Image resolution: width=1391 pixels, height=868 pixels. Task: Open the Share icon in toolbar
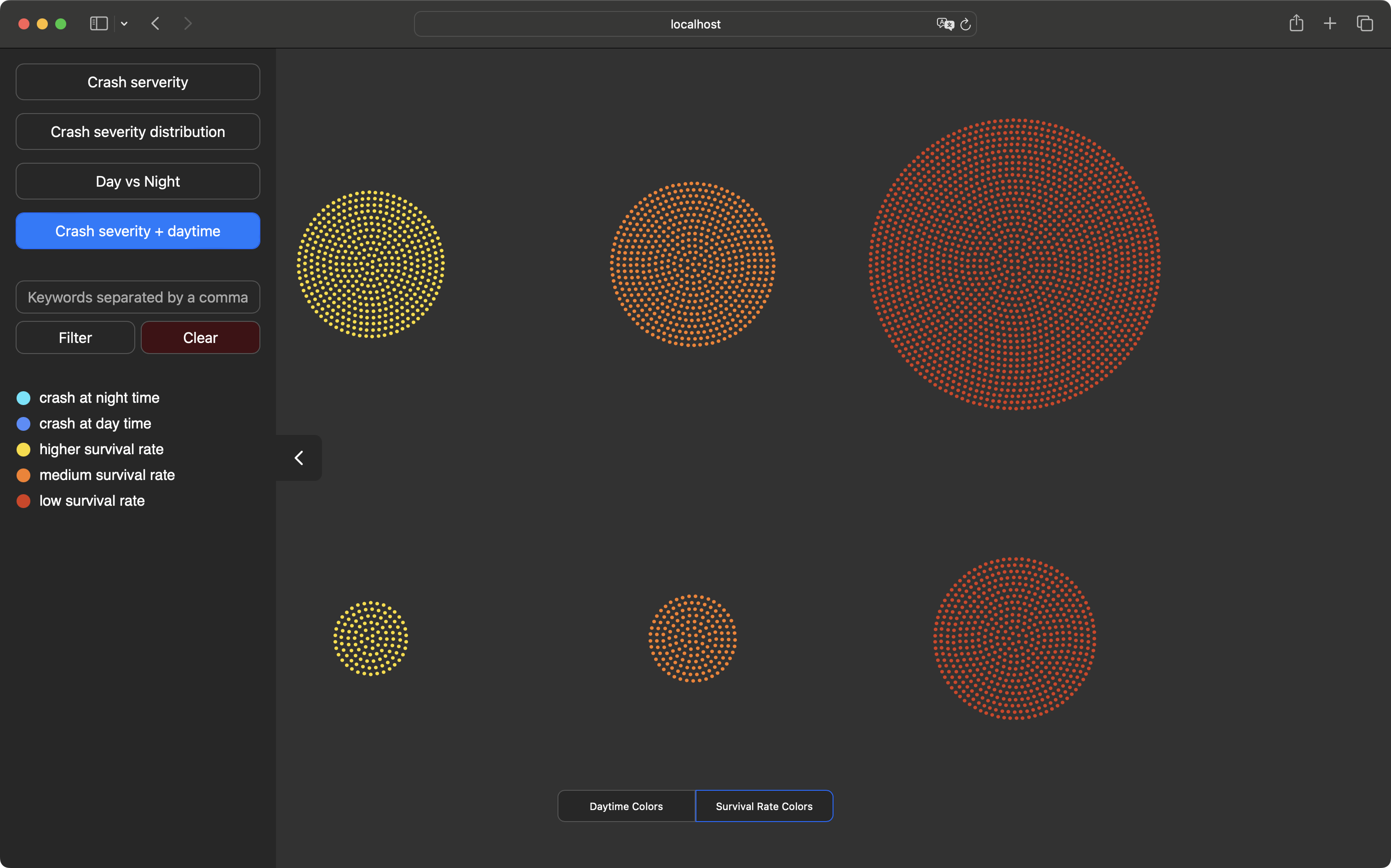click(x=1296, y=23)
